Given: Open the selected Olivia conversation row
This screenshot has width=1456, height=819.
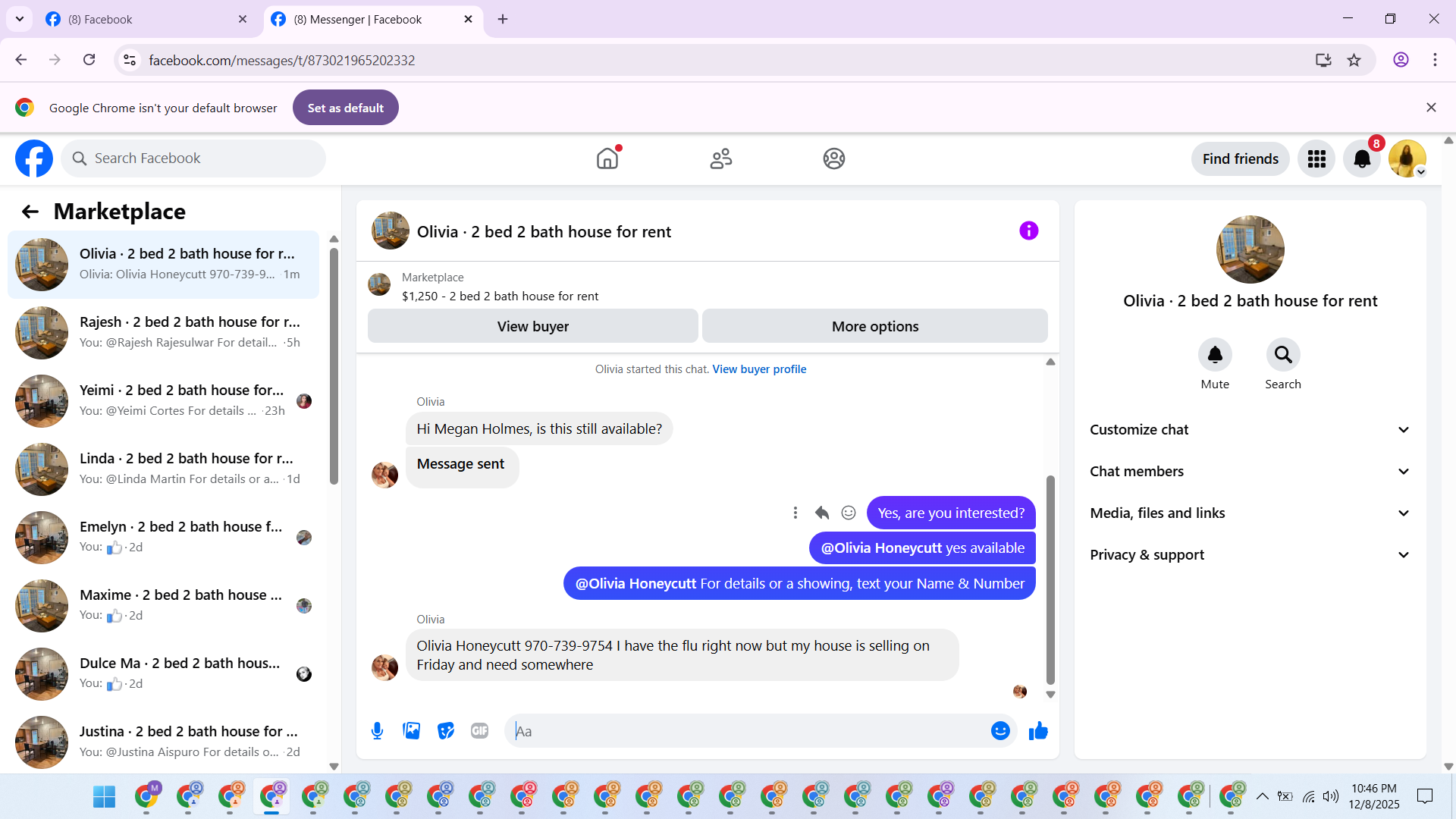Looking at the screenshot, I should point(163,265).
